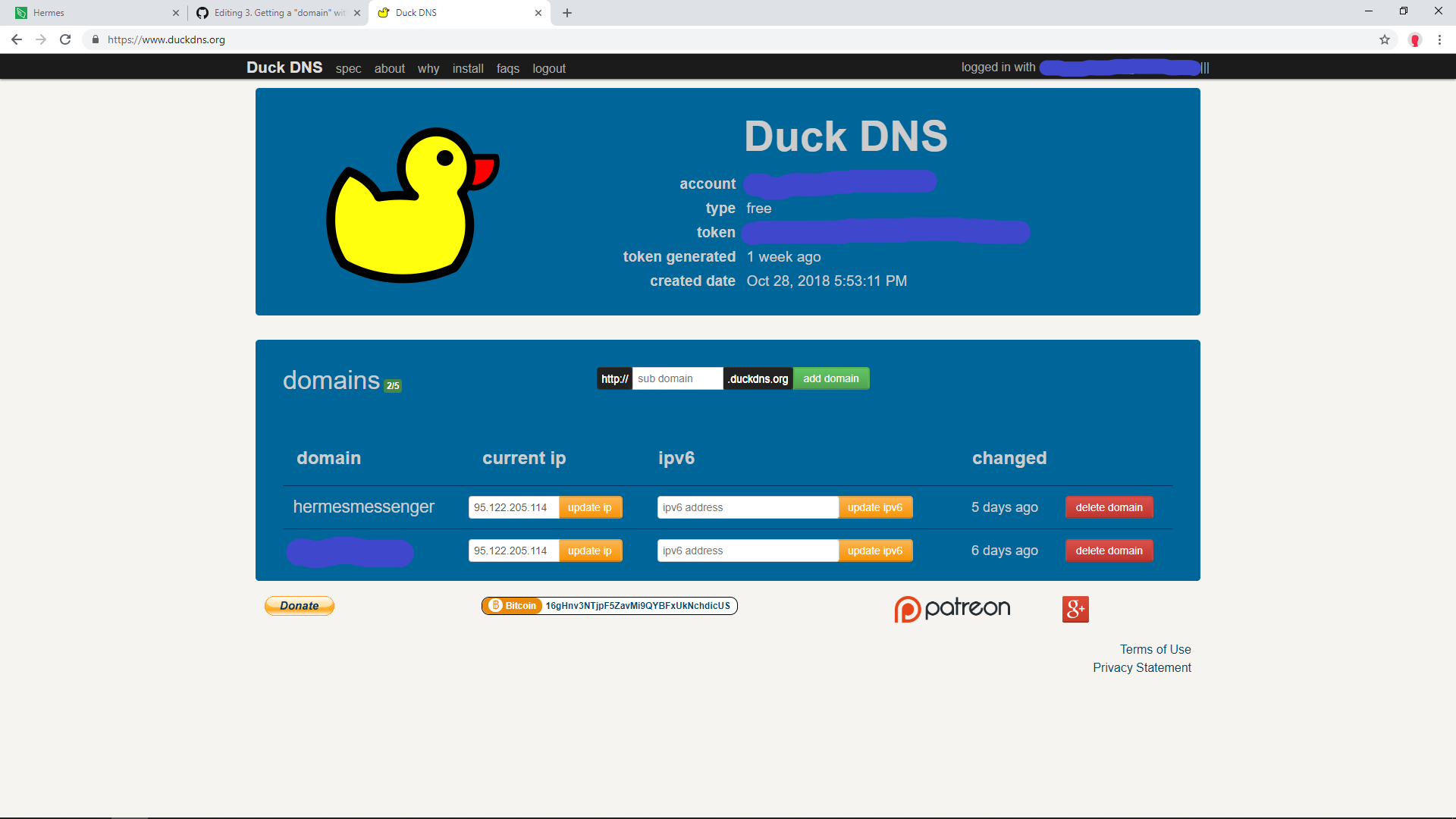The image size is (1456, 819).
Task: Click the Bitcoin address badge
Action: (610, 606)
